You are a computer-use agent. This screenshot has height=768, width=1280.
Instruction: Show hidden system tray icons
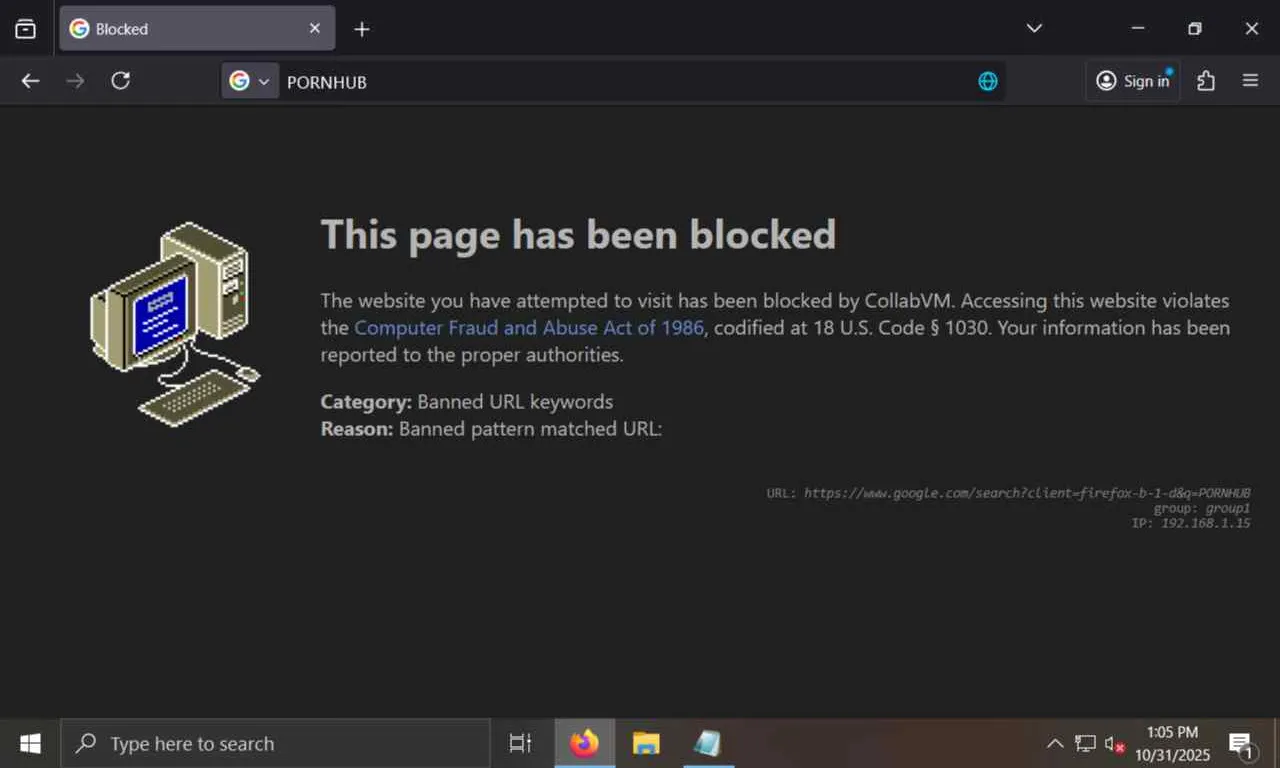point(1055,744)
